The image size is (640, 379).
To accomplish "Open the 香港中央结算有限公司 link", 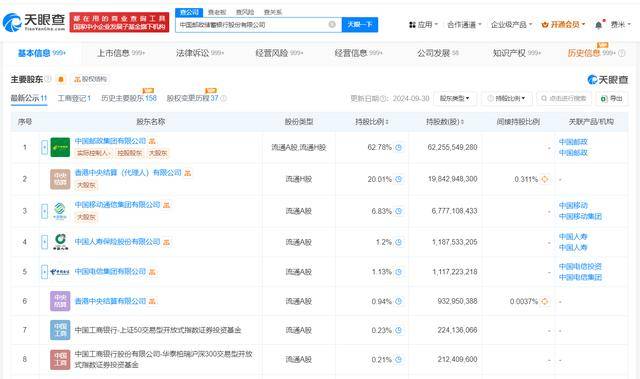I will point(110,301).
